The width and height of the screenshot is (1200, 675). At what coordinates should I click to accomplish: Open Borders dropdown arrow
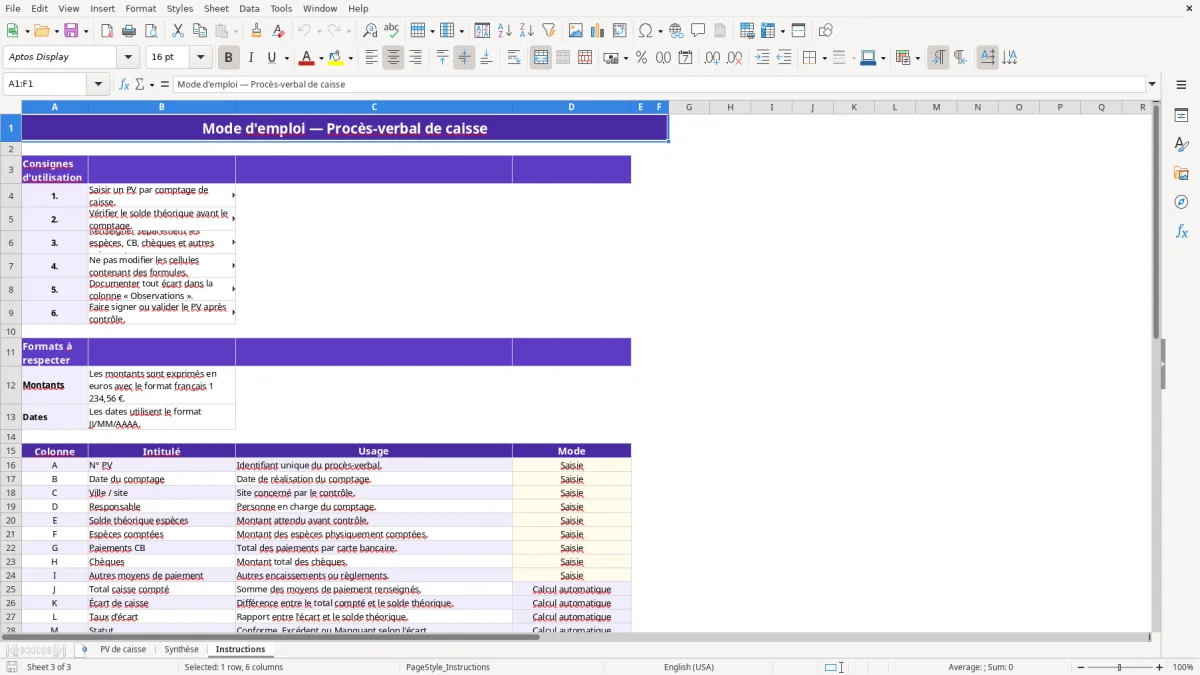click(823, 58)
